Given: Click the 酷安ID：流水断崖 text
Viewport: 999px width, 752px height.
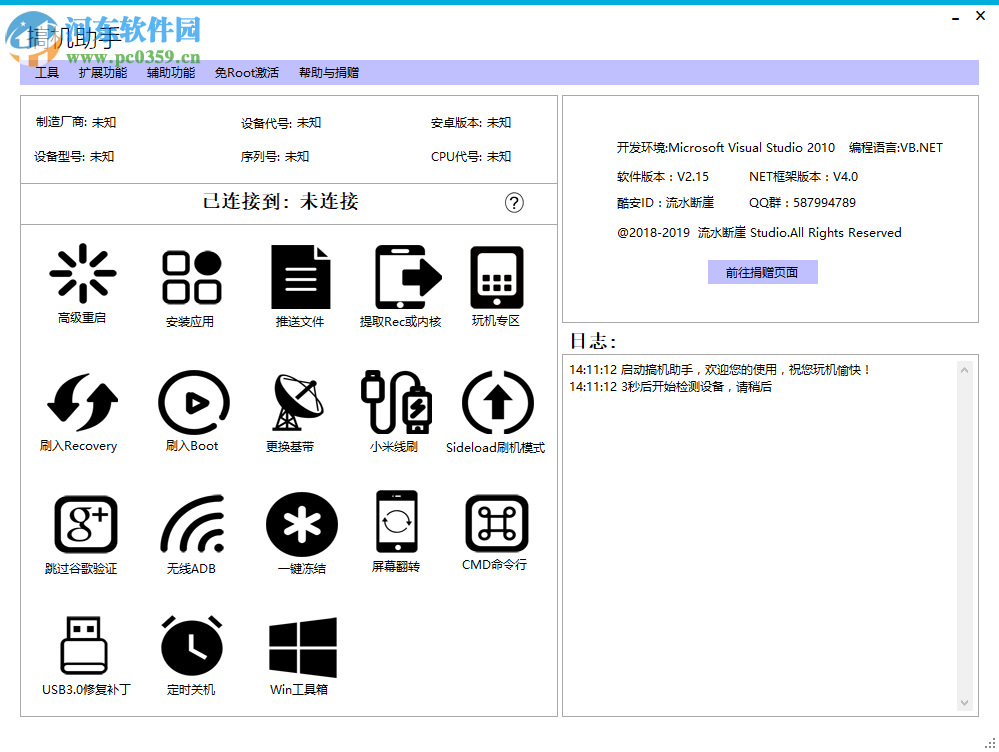Looking at the screenshot, I should pos(665,203).
